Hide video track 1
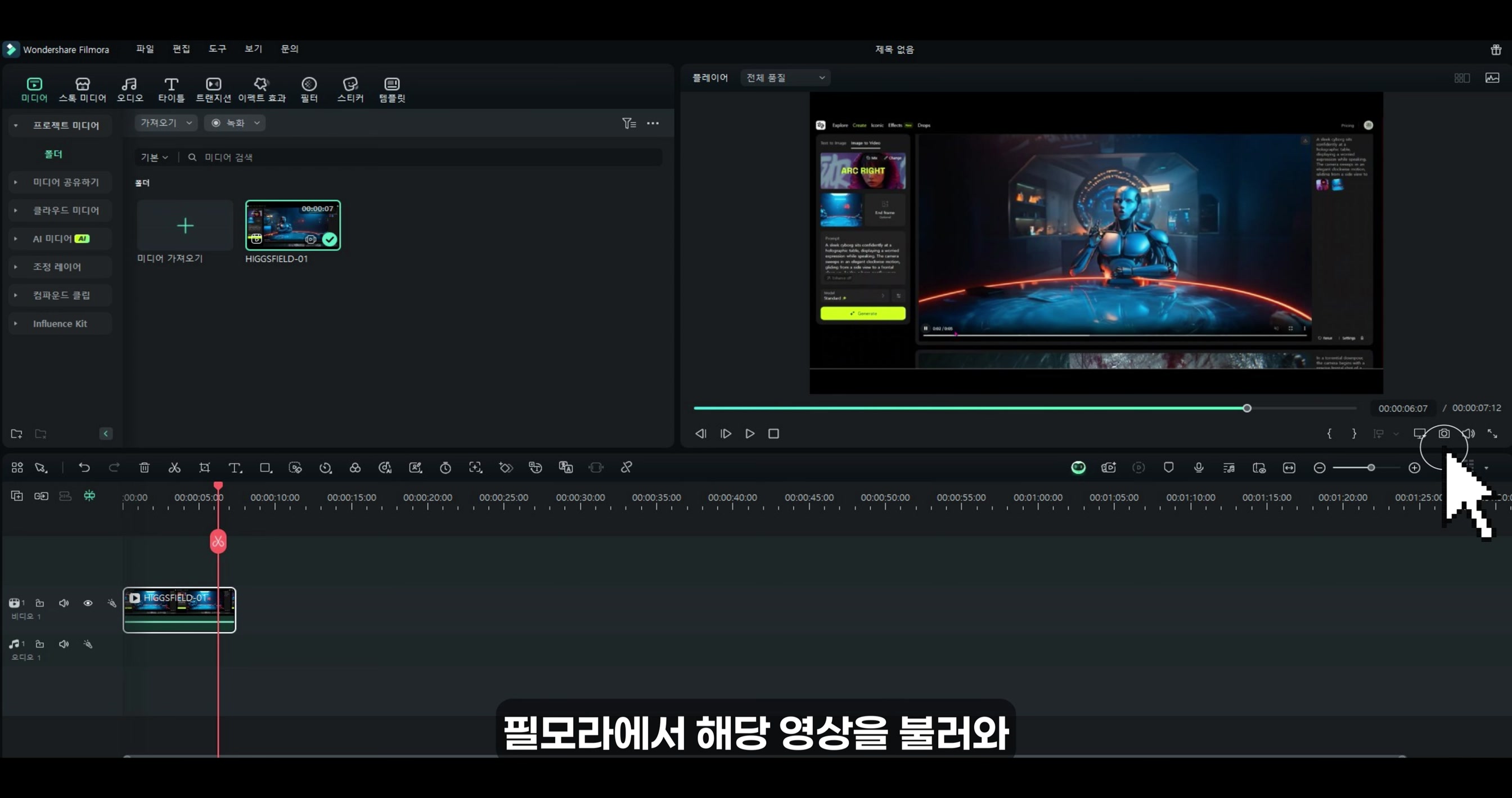Viewport: 1512px width, 798px height. tap(88, 603)
